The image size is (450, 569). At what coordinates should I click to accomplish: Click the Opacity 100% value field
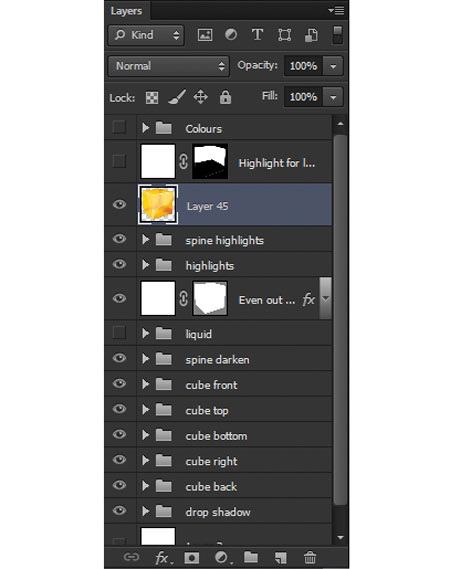tap(303, 66)
